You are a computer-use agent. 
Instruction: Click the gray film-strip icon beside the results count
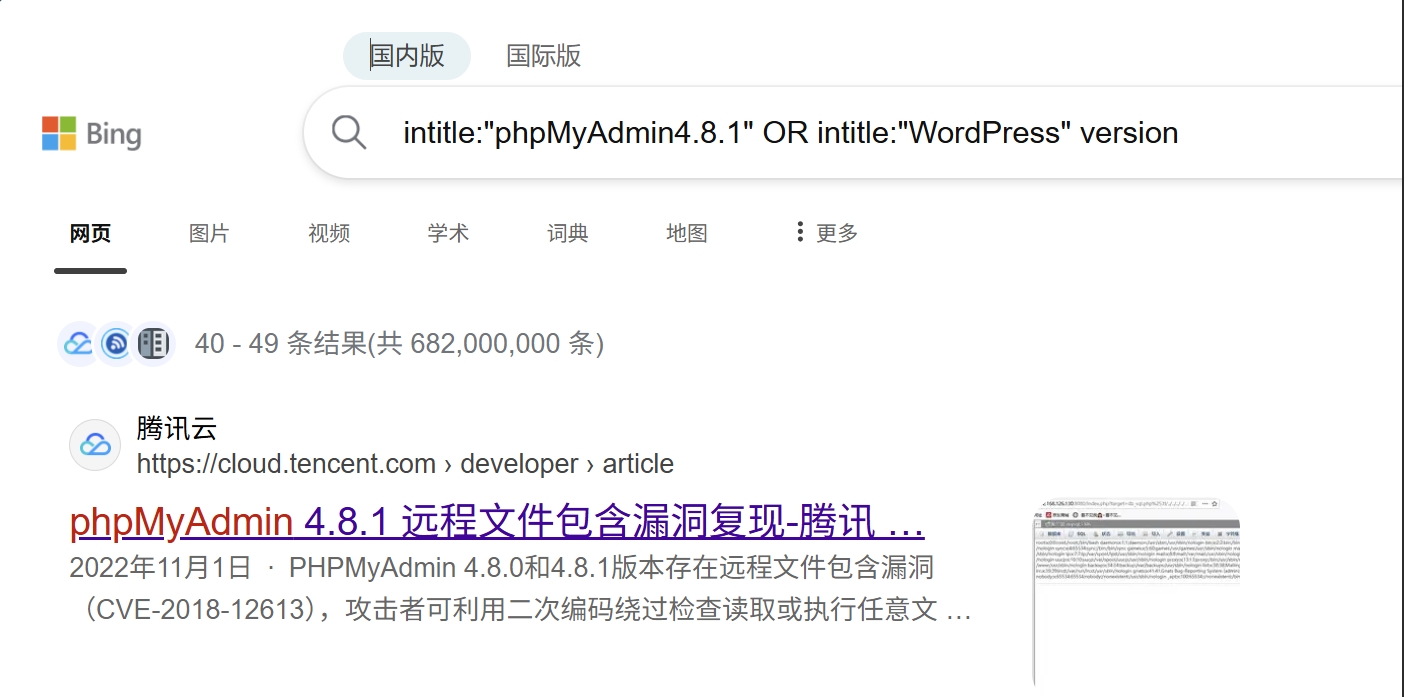pos(153,344)
